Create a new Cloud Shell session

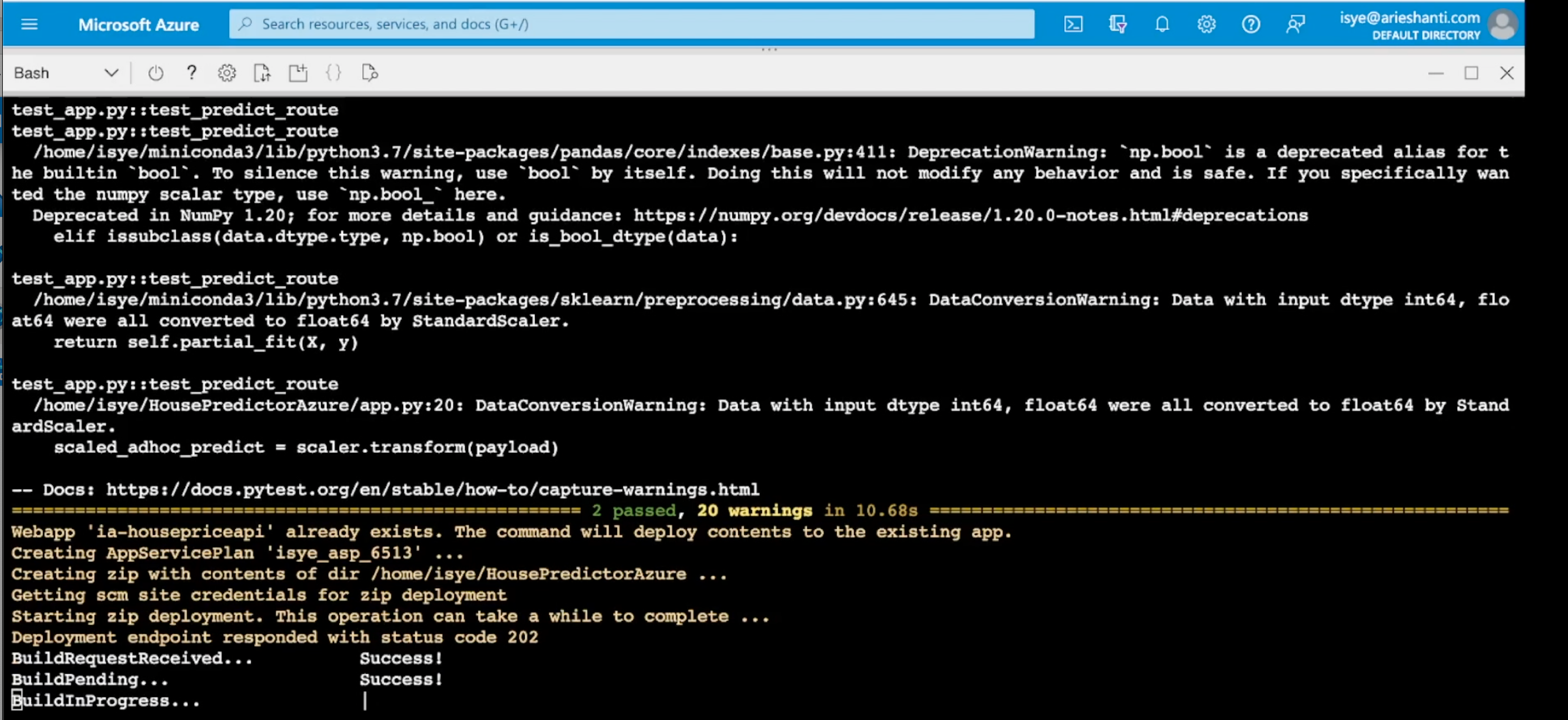(298, 73)
